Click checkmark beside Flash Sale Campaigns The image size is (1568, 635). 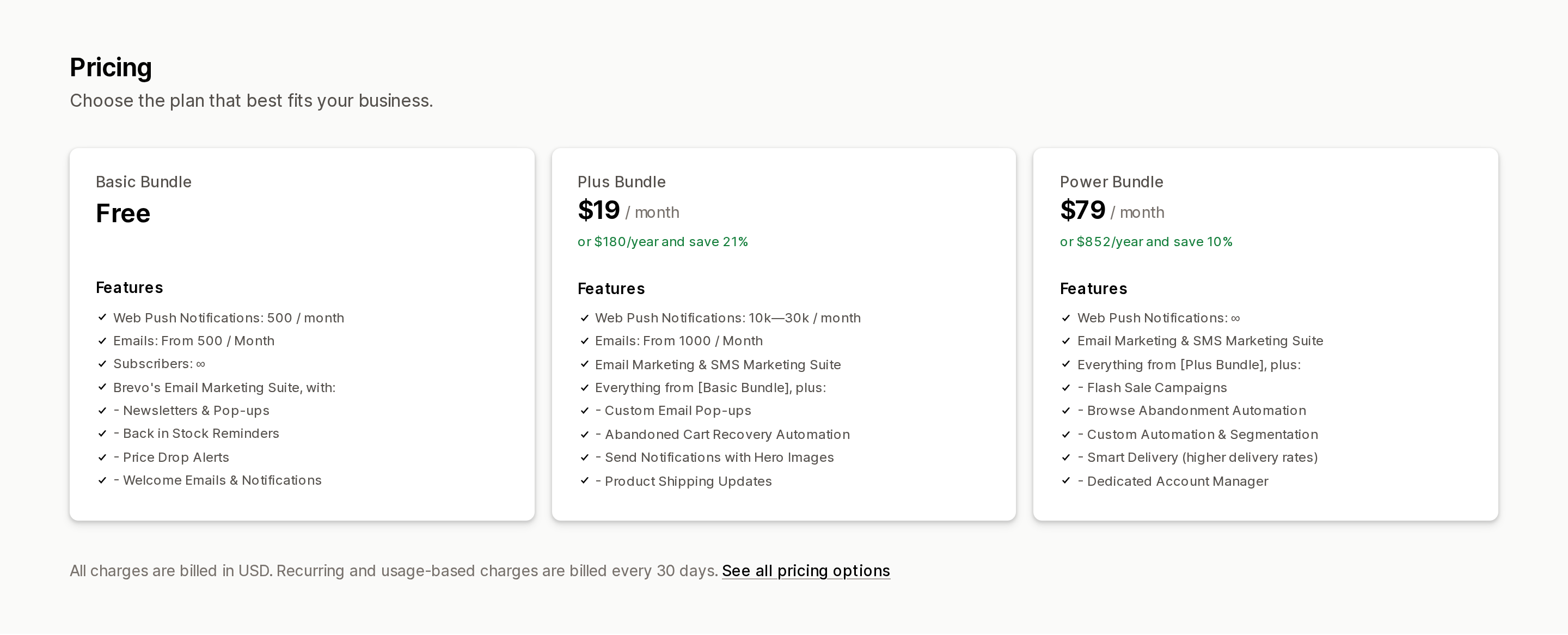point(1066,388)
